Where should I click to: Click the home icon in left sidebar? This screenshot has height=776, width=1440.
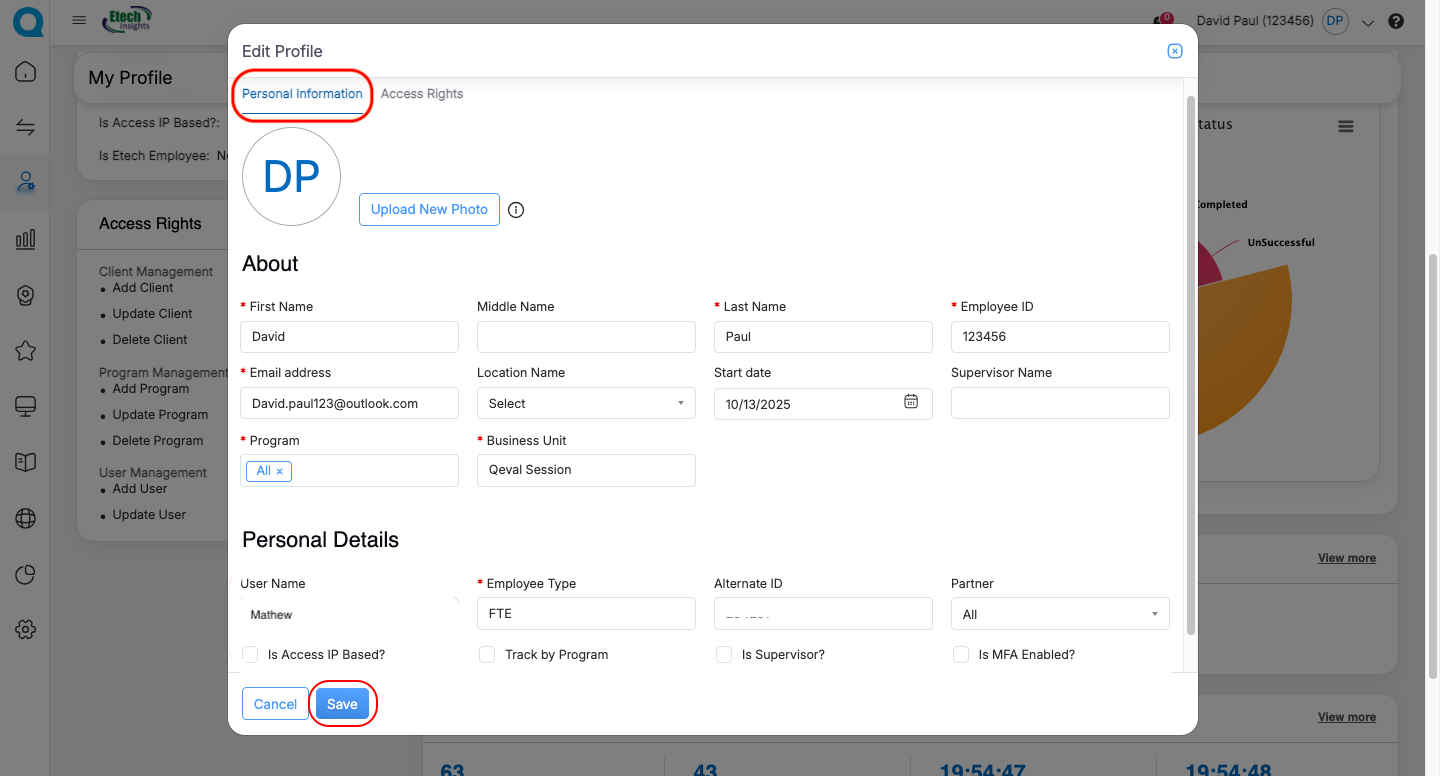coord(26,72)
